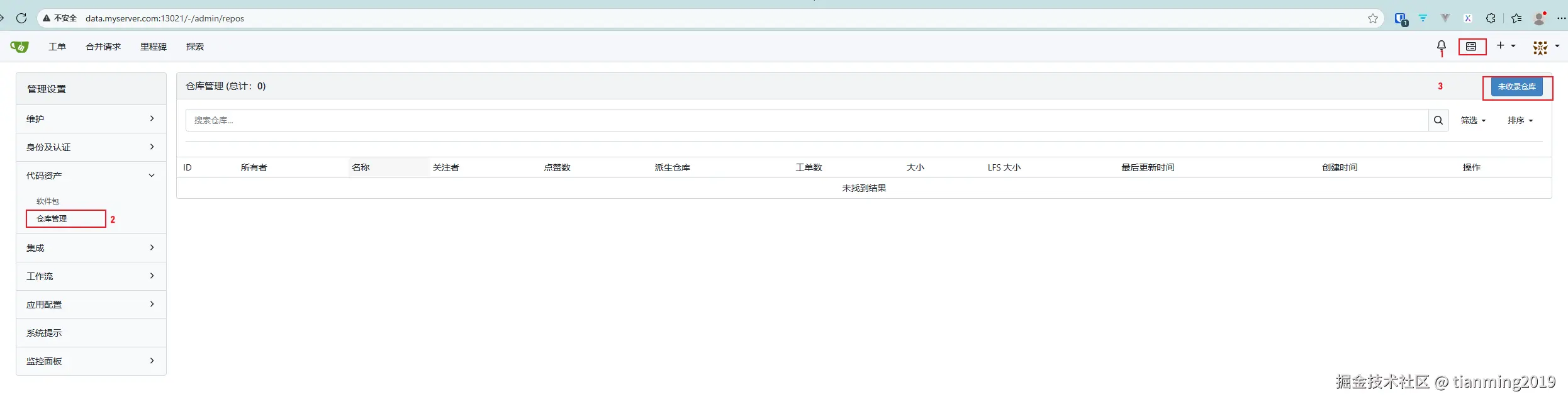
Task: Expand the 维护 section
Action: coord(91,119)
